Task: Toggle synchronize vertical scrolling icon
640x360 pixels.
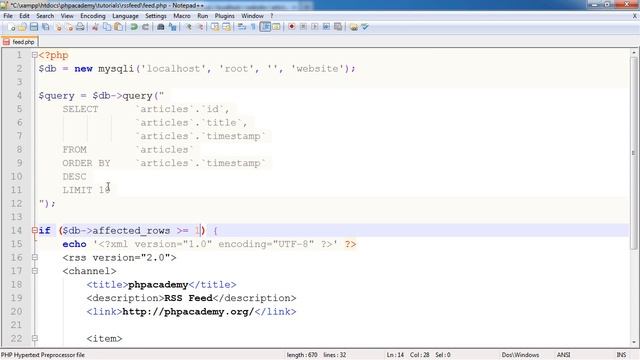Action: click(215, 27)
